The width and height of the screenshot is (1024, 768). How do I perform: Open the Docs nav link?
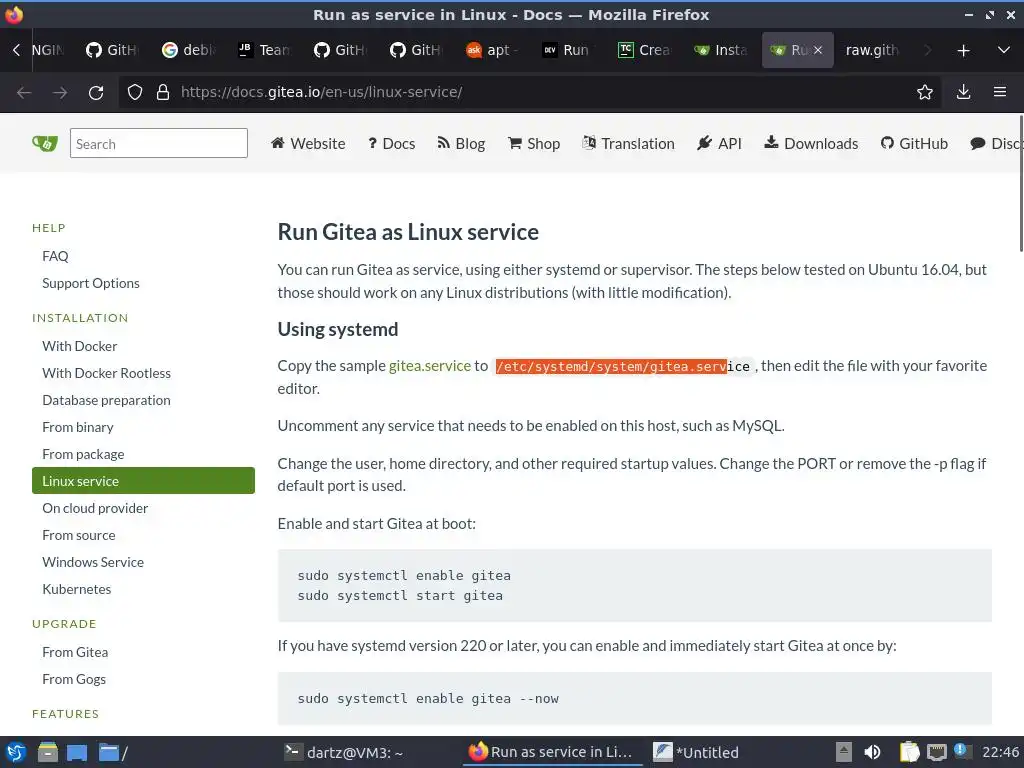pyautogui.click(x=391, y=144)
